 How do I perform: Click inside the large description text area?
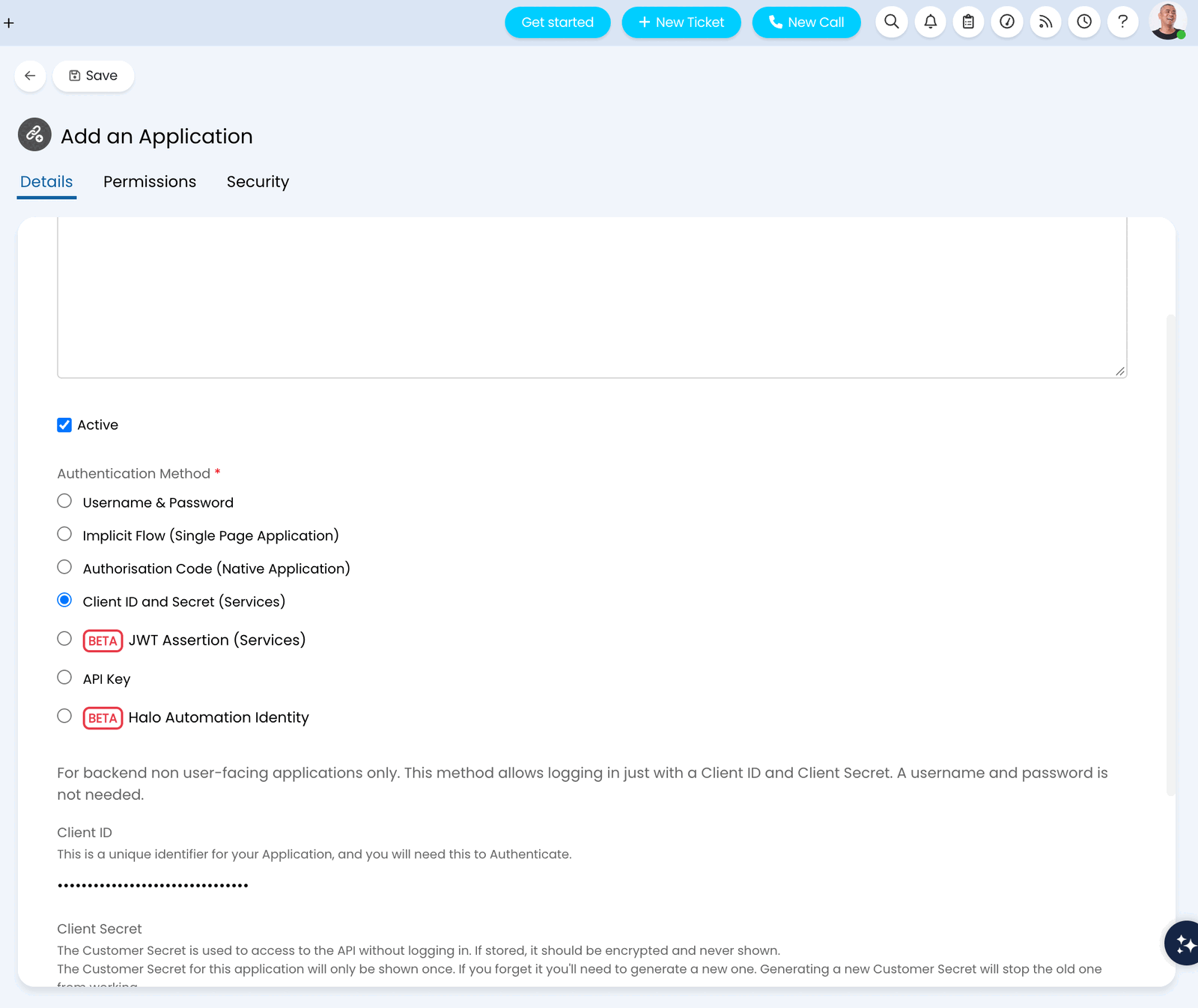(x=592, y=297)
